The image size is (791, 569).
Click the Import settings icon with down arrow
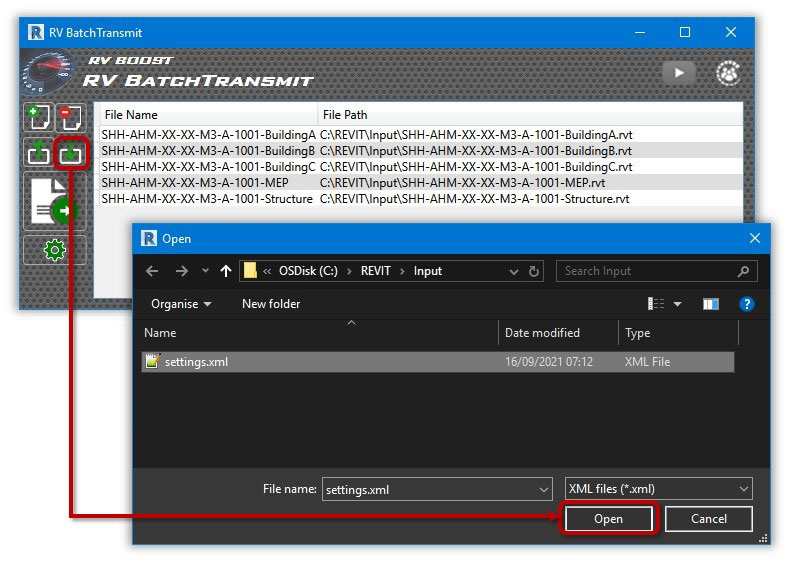[x=71, y=152]
